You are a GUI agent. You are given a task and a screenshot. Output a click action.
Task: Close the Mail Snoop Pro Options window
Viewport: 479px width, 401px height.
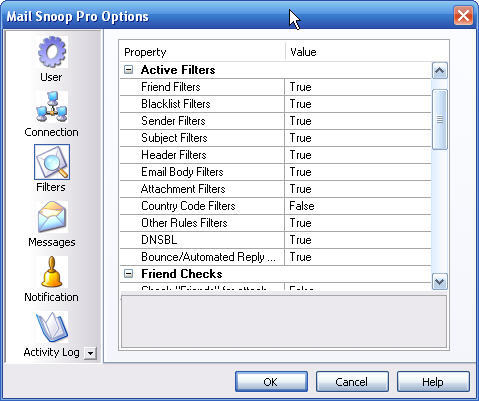pos(463,16)
